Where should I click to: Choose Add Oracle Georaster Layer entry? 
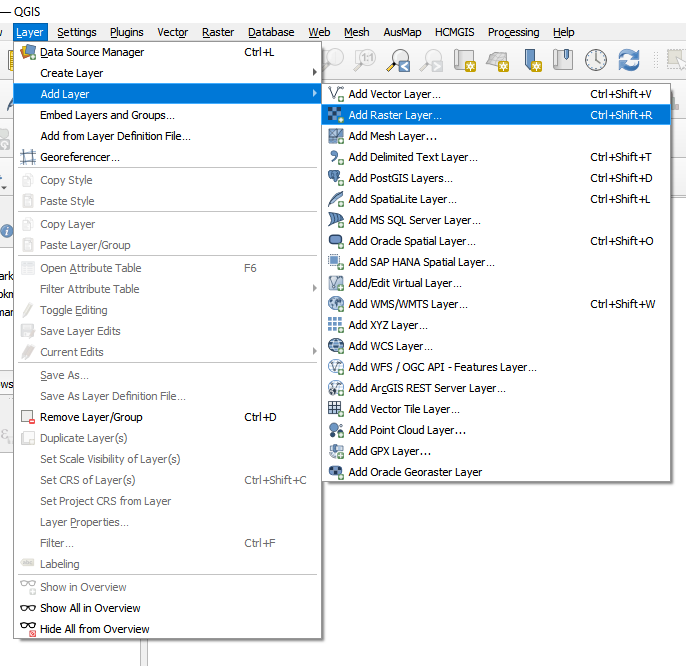pos(496,472)
